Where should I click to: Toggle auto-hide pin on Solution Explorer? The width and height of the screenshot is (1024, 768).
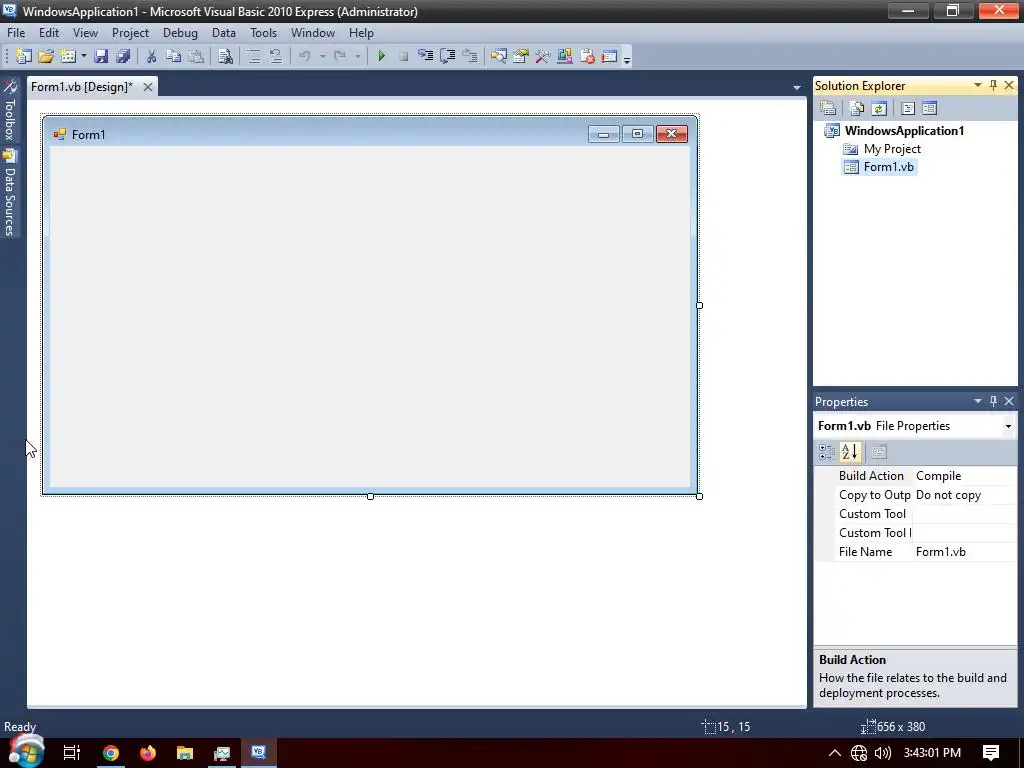(993, 86)
